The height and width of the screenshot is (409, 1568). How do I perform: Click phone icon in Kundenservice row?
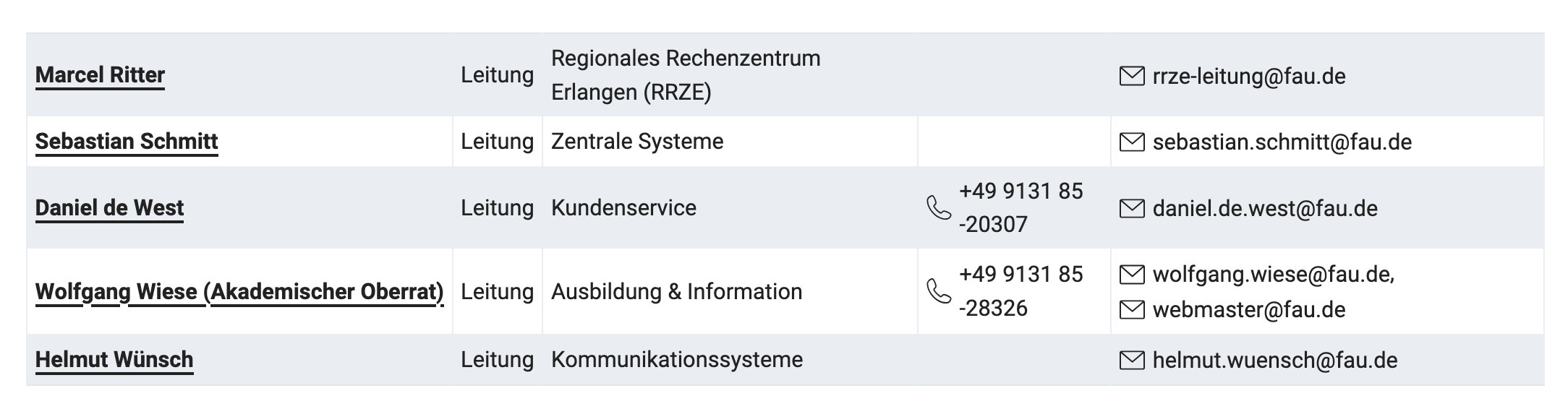tap(939, 208)
